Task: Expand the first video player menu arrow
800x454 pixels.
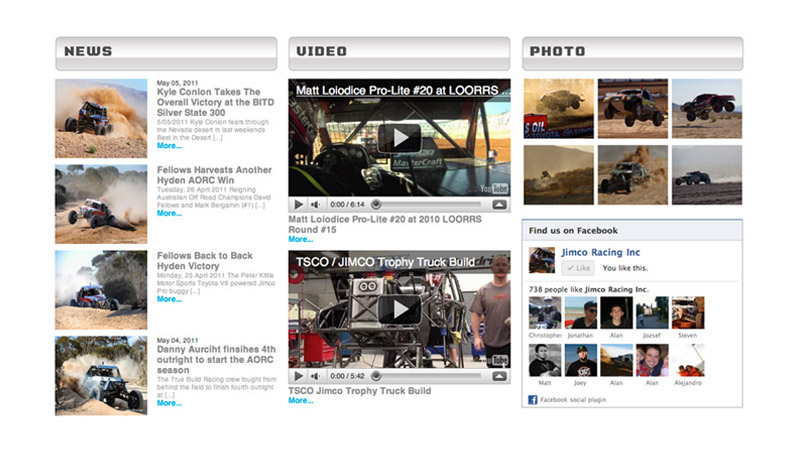Action: pos(499,204)
